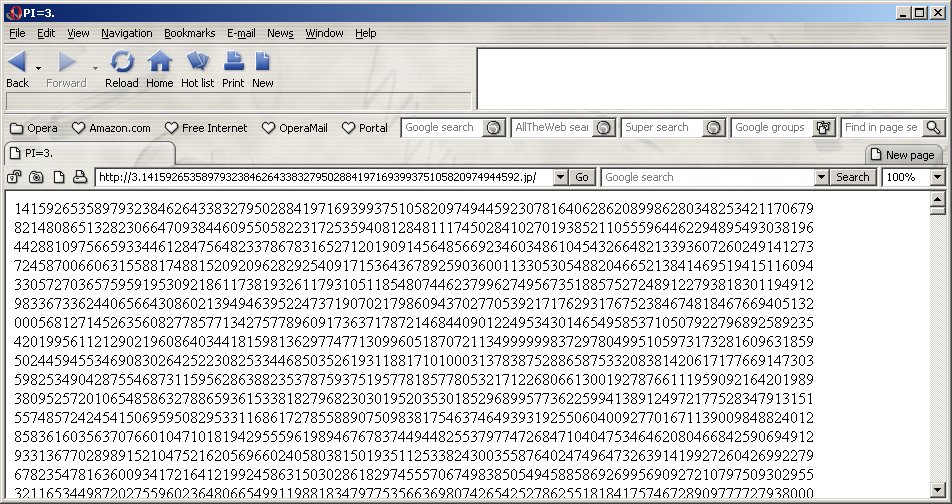Open the Help menu
952x504 pixels.
tap(366, 33)
